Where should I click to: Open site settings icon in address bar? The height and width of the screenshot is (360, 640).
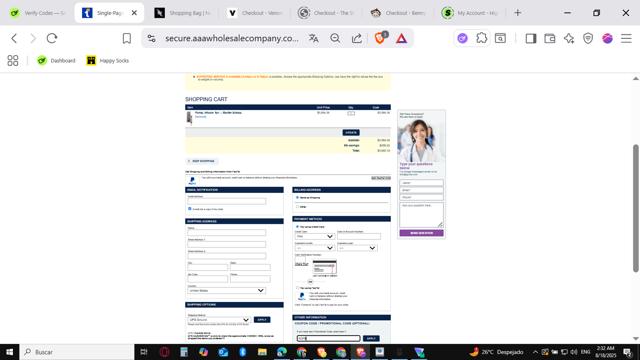(x=151, y=38)
